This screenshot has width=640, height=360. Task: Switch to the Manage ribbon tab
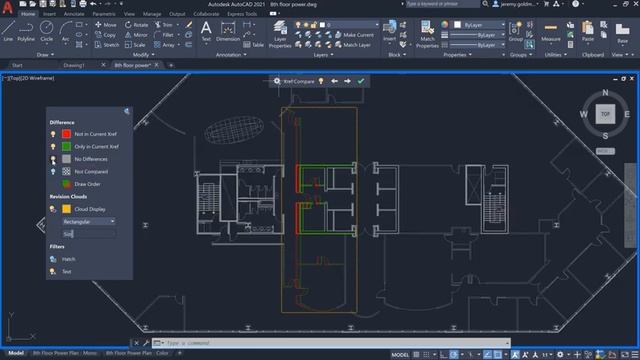[x=152, y=14]
